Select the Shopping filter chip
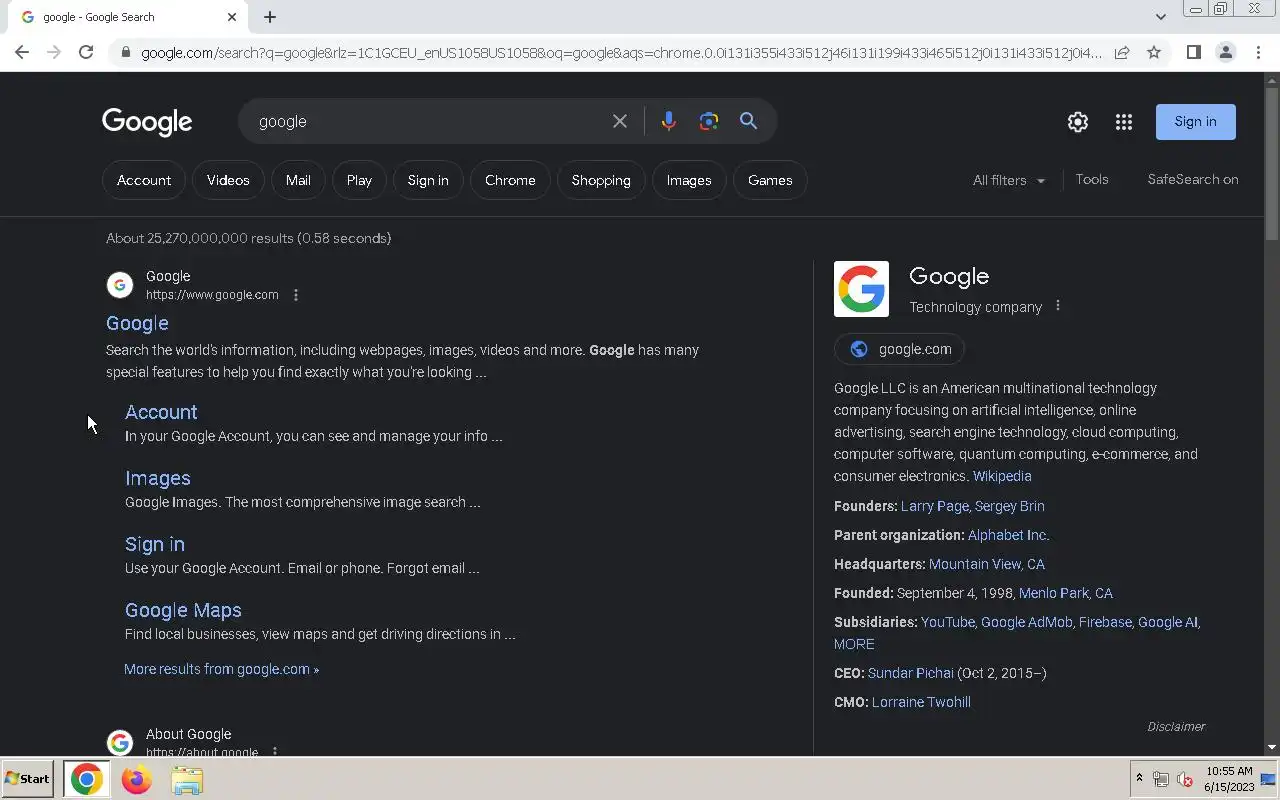 click(601, 180)
